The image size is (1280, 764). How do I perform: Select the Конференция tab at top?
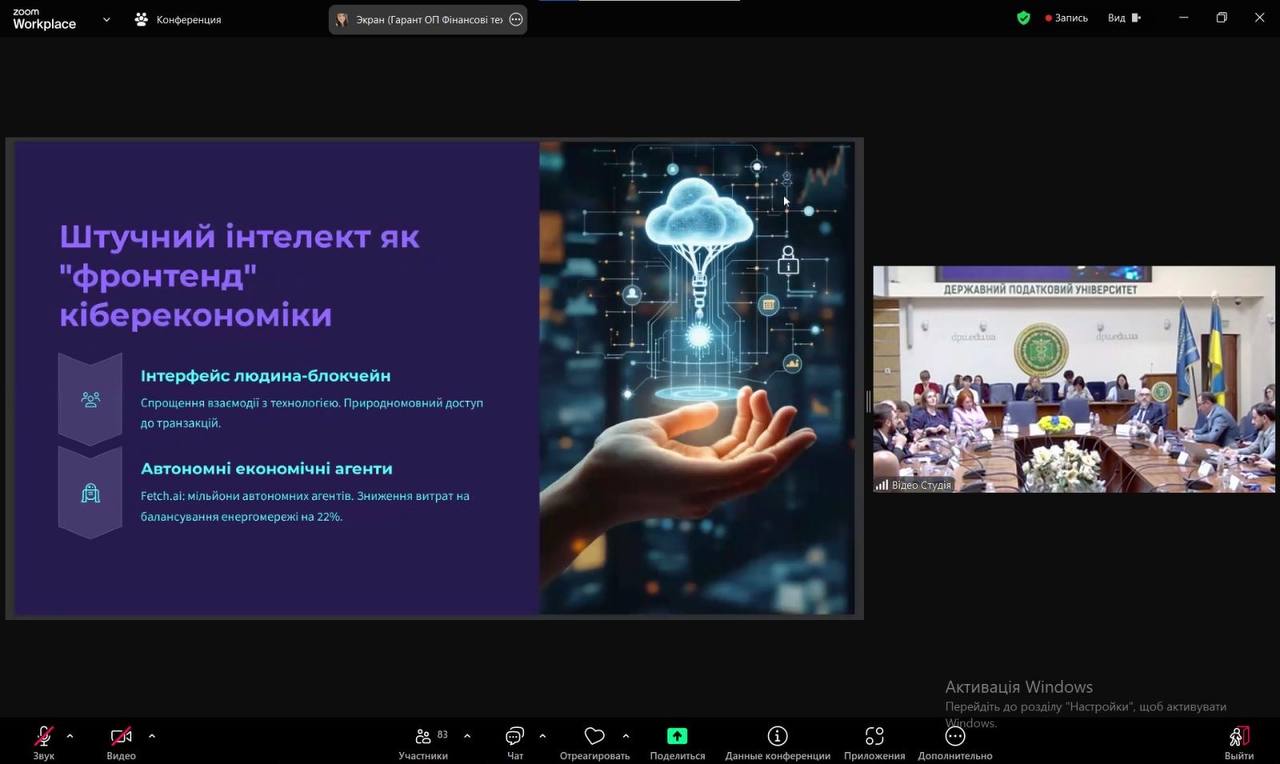[x=178, y=19]
